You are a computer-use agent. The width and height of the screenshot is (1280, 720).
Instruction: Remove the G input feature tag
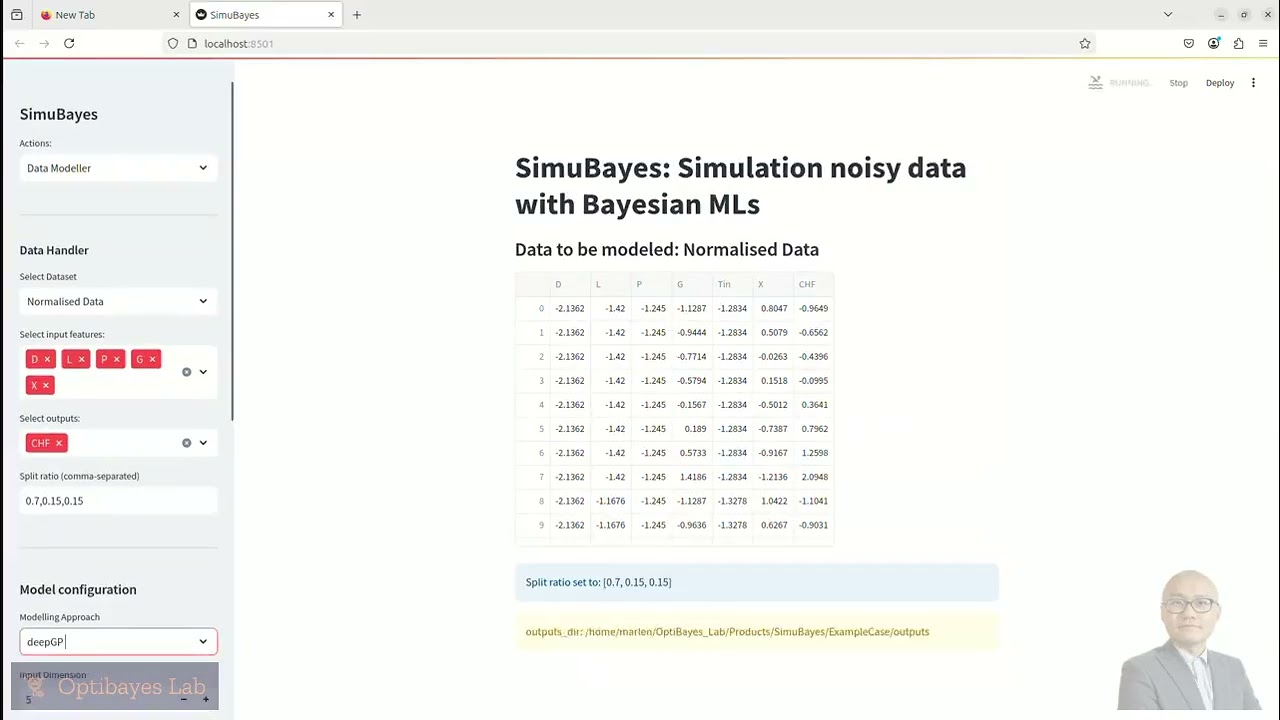click(152, 359)
